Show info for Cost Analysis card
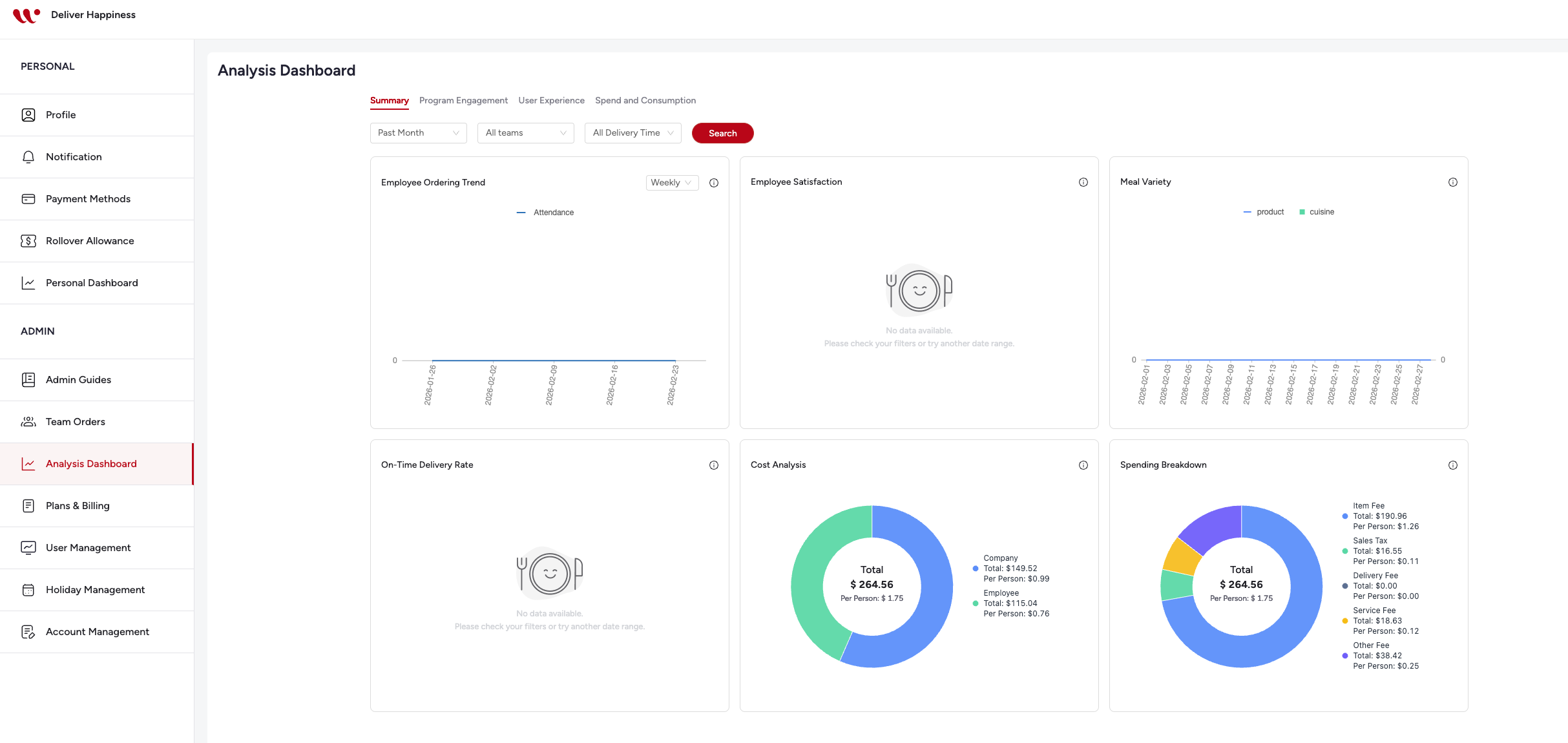This screenshot has height=743, width=1568. 1083,465
